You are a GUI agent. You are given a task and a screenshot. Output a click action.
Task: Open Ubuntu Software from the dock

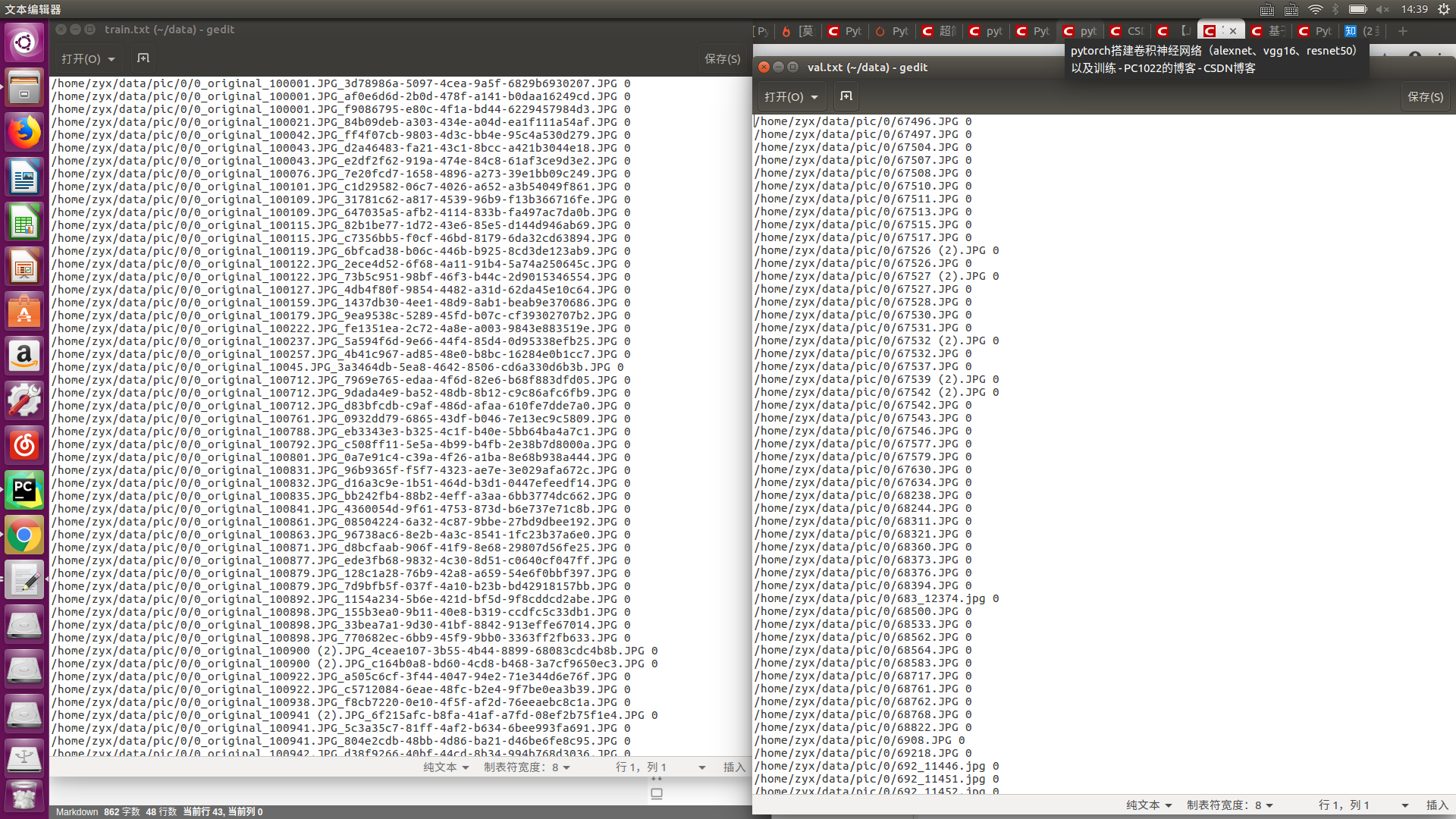[24, 311]
